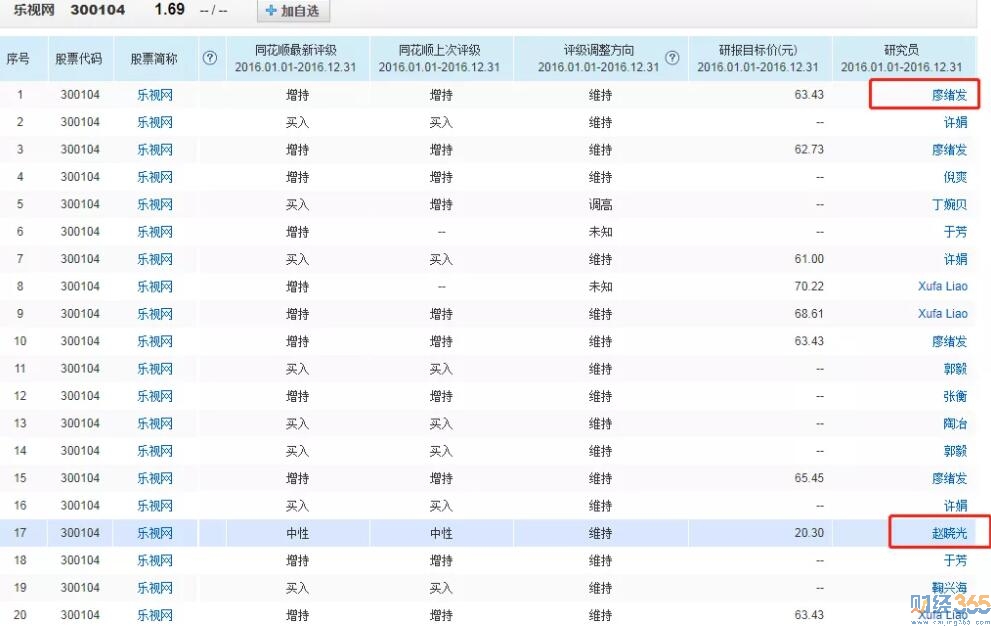Click the help icon beside 评级调整方向 header
The width and height of the screenshot is (991, 626).
click(672, 58)
